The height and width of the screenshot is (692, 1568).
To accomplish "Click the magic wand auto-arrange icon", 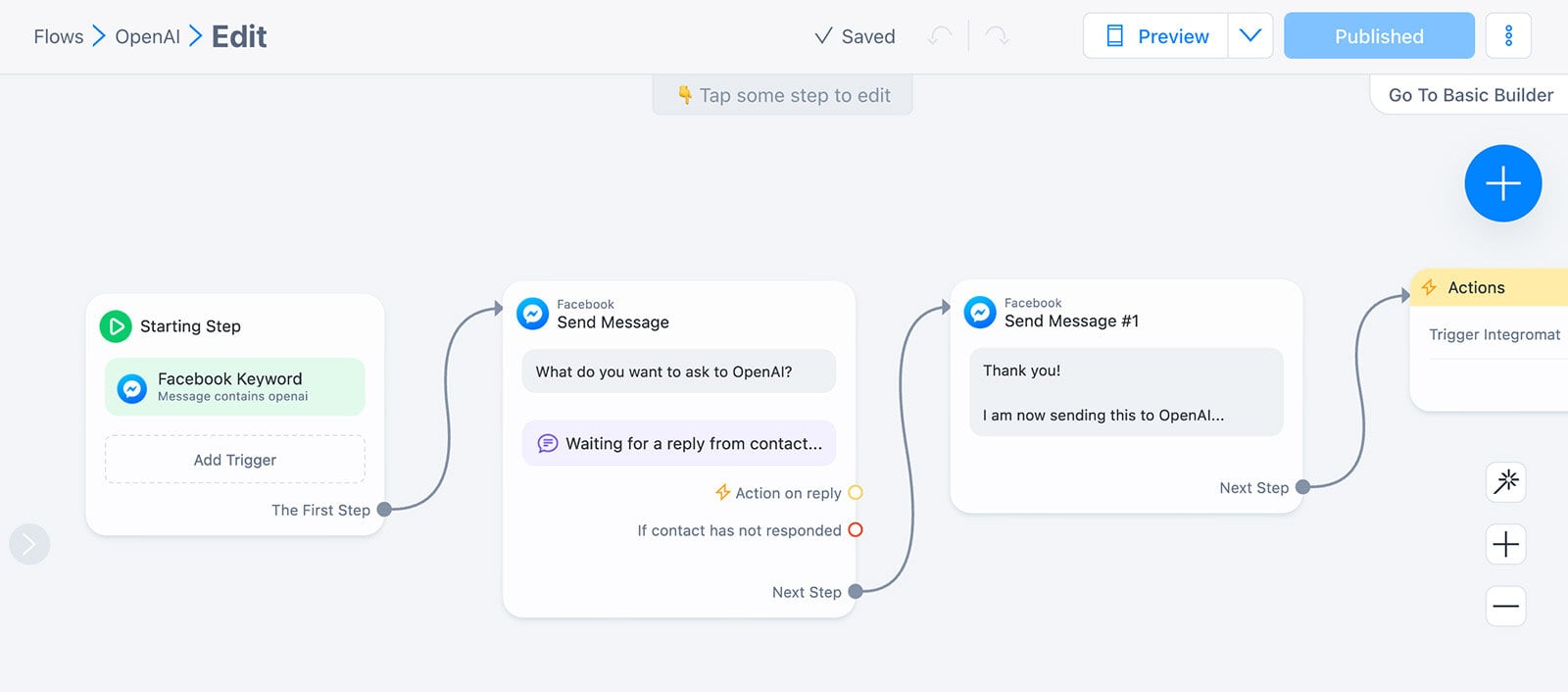I will click(x=1506, y=481).
